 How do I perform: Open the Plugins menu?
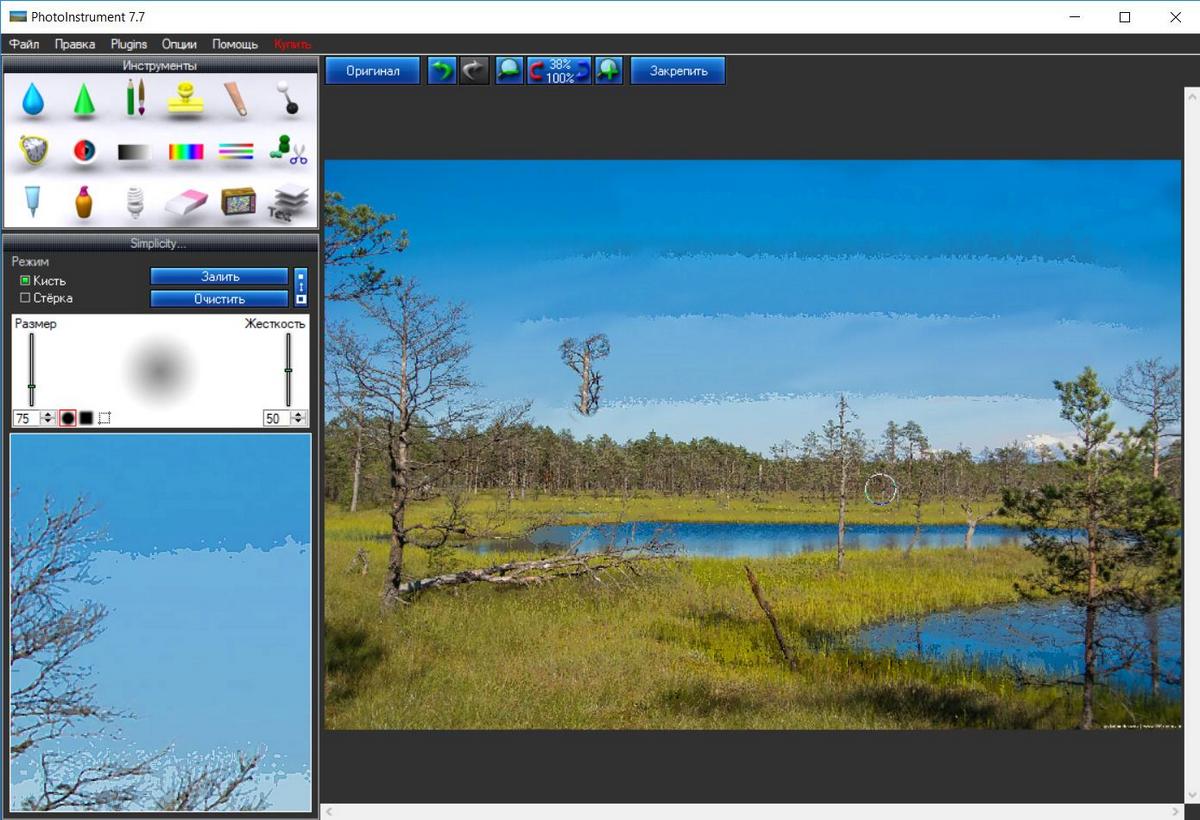click(129, 44)
